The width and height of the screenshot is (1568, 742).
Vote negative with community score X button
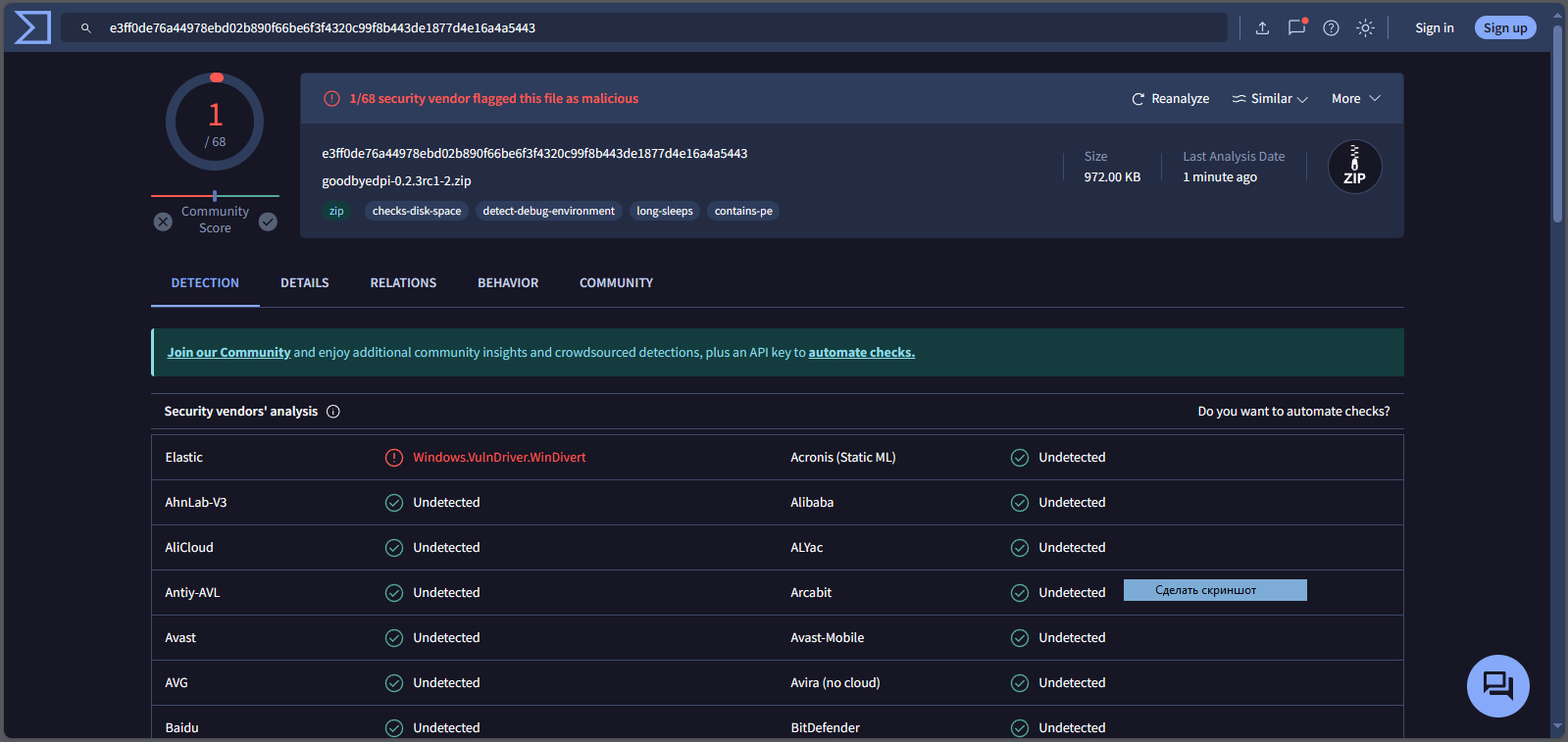click(x=163, y=223)
